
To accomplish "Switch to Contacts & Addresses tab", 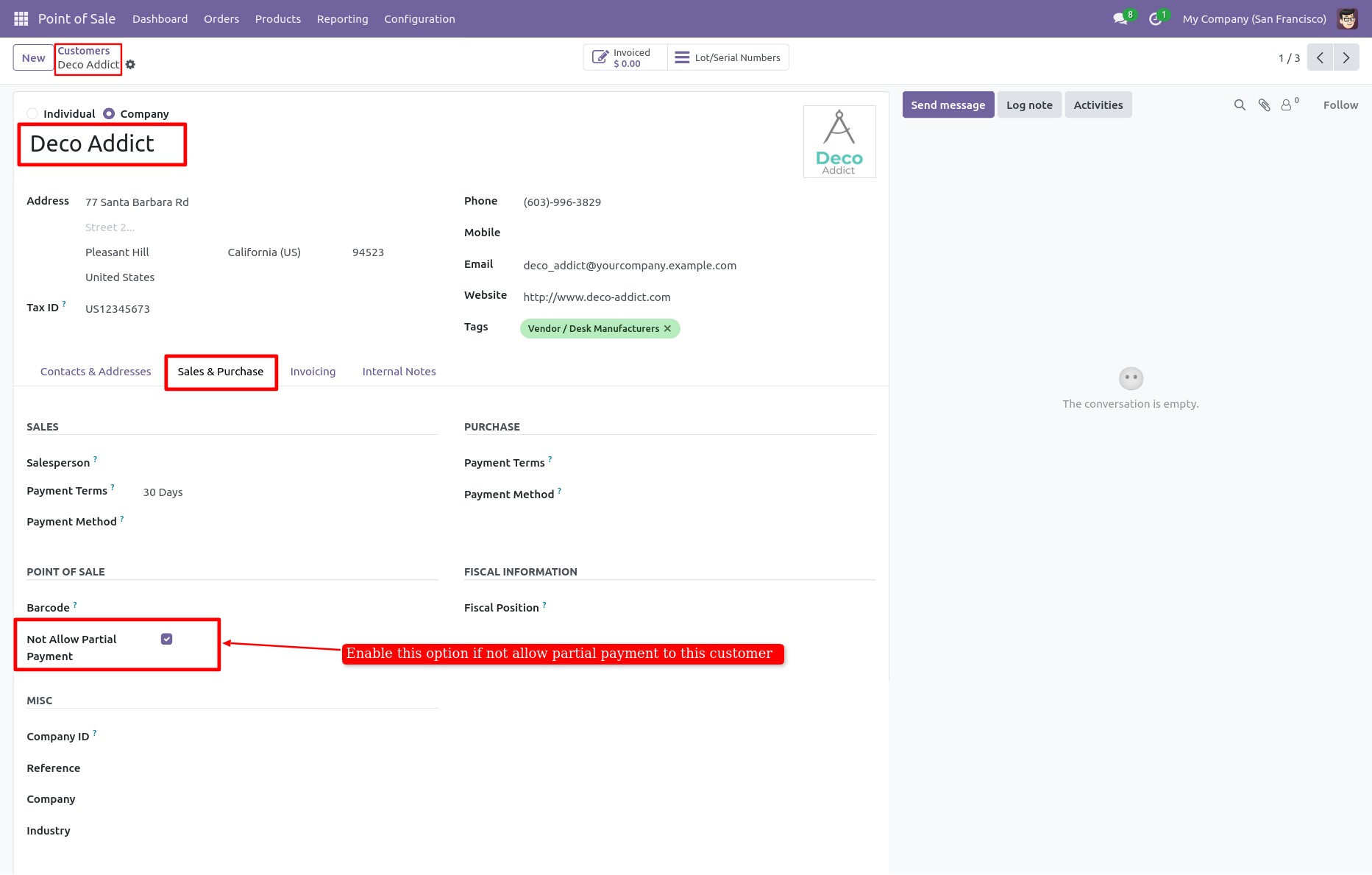I will (96, 372).
